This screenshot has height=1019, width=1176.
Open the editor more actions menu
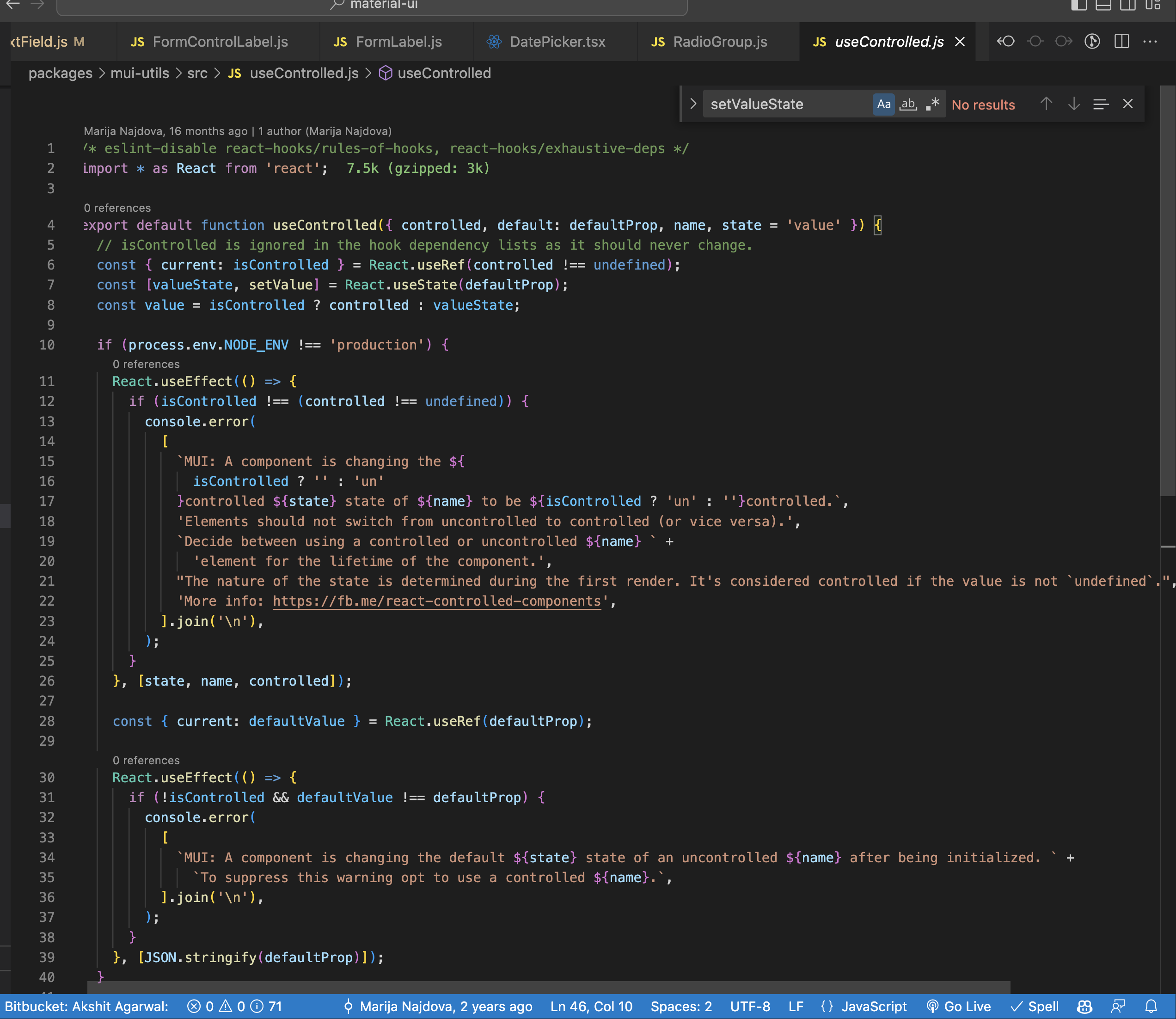pos(1150,42)
